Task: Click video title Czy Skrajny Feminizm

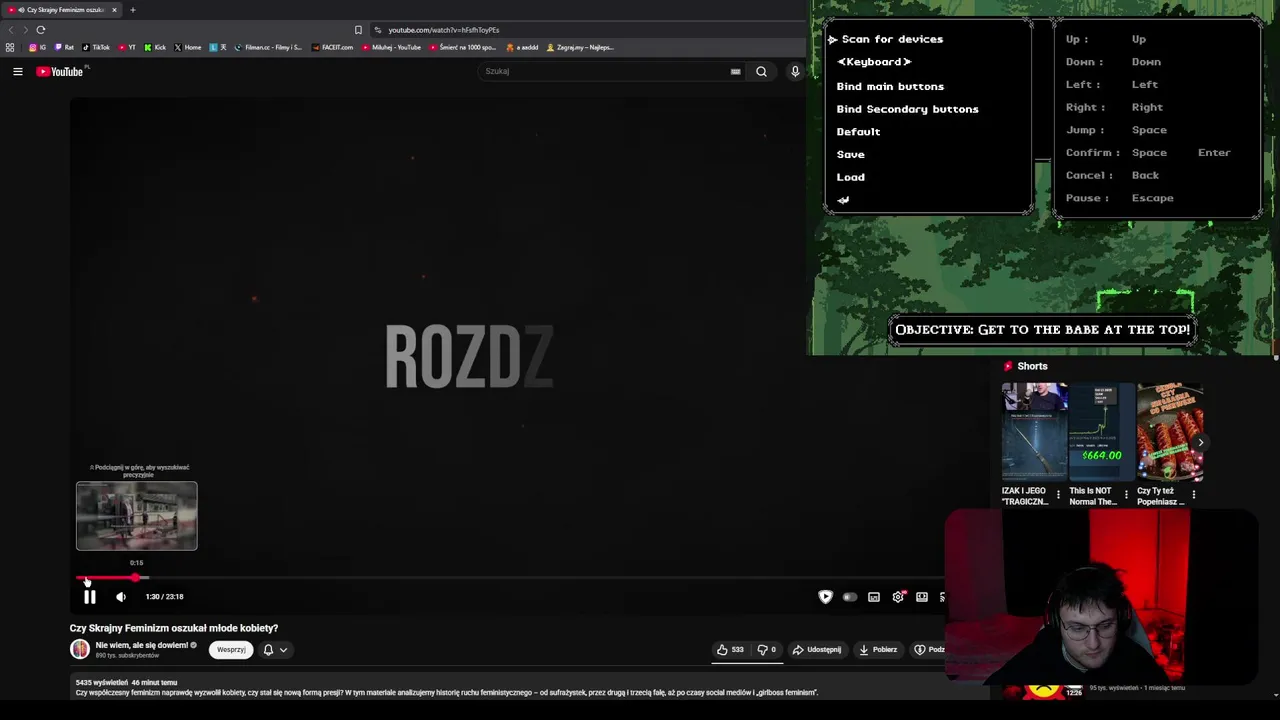Action: (174, 628)
